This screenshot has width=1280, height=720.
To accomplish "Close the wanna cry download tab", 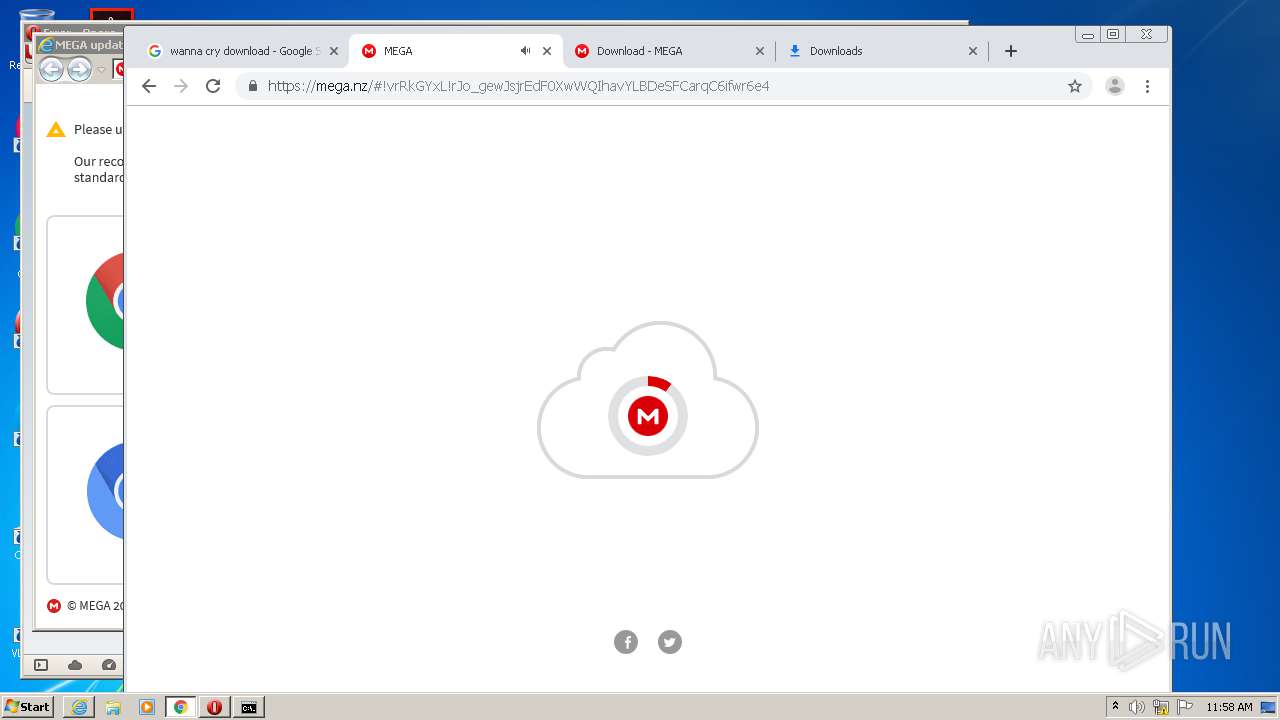I will [334, 51].
